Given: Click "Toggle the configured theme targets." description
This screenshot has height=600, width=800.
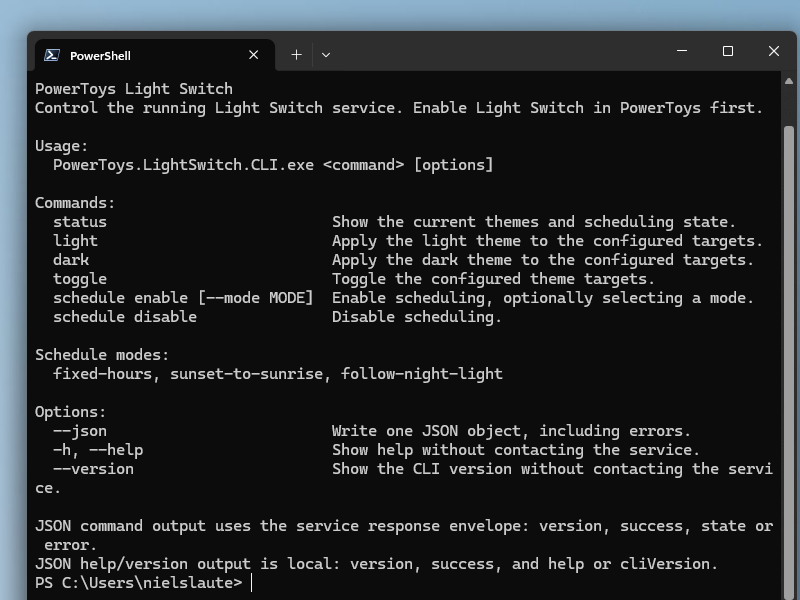Looking at the screenshot, I should (493, 279).
